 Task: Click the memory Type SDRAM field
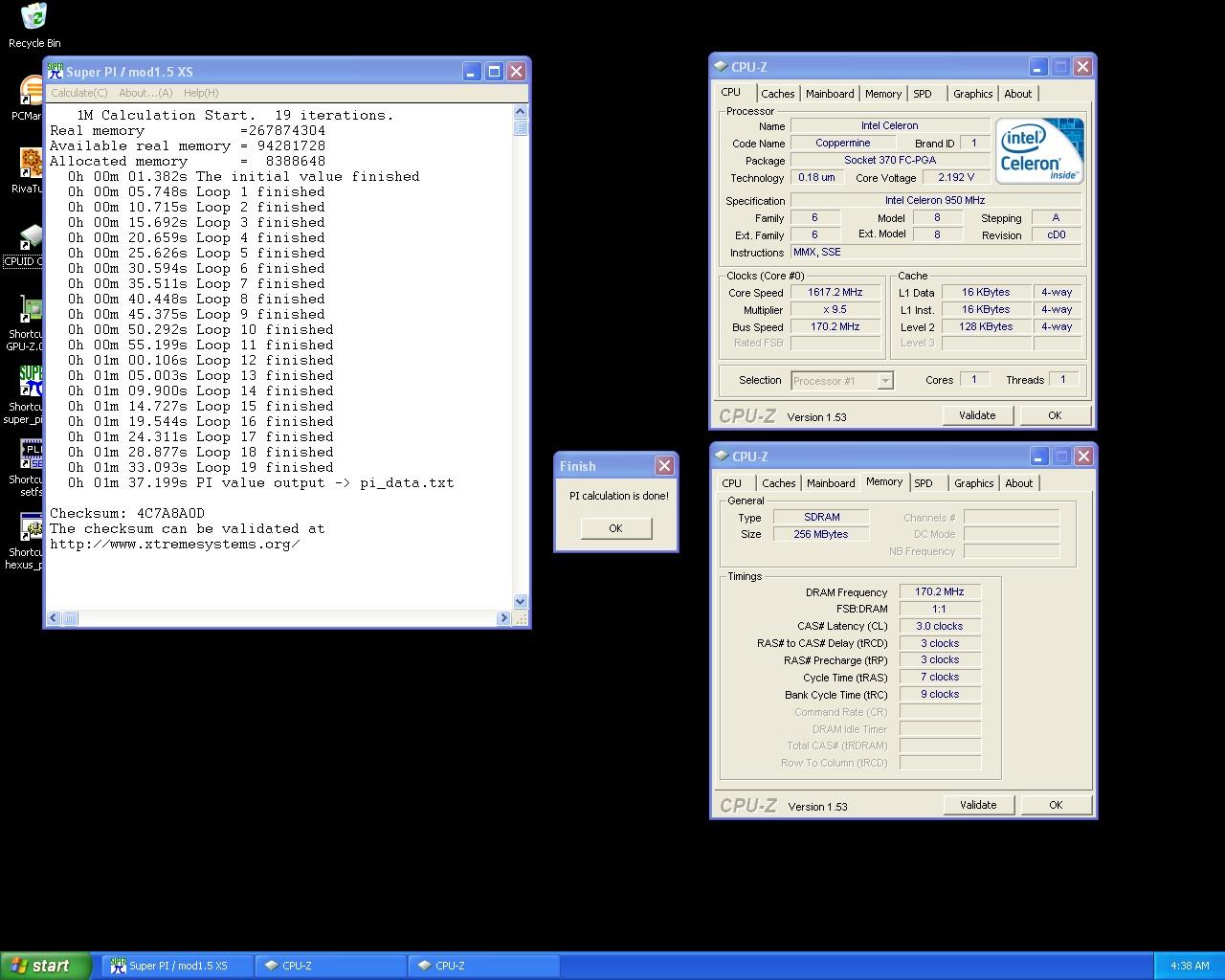point(821,517)
